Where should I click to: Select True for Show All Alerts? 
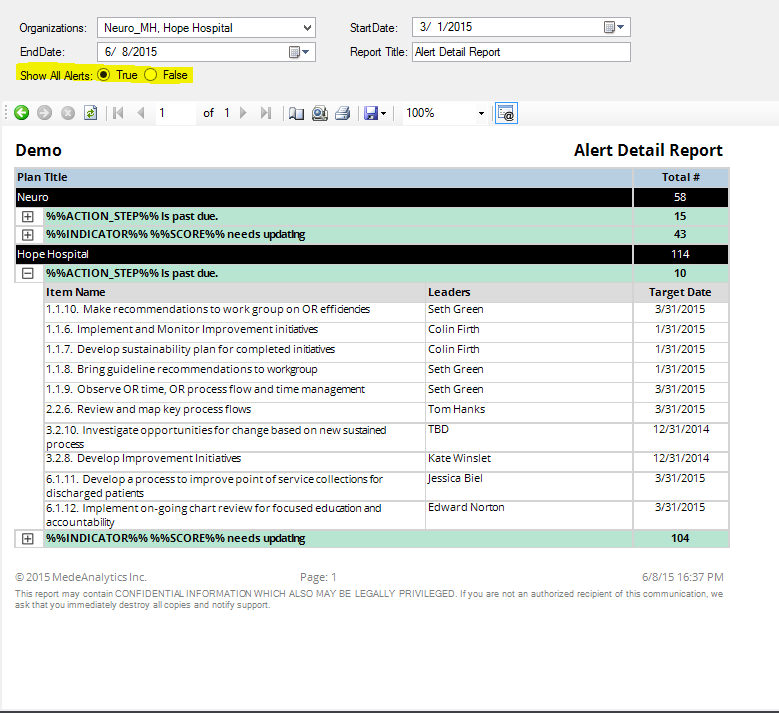[x=103, y=75]
